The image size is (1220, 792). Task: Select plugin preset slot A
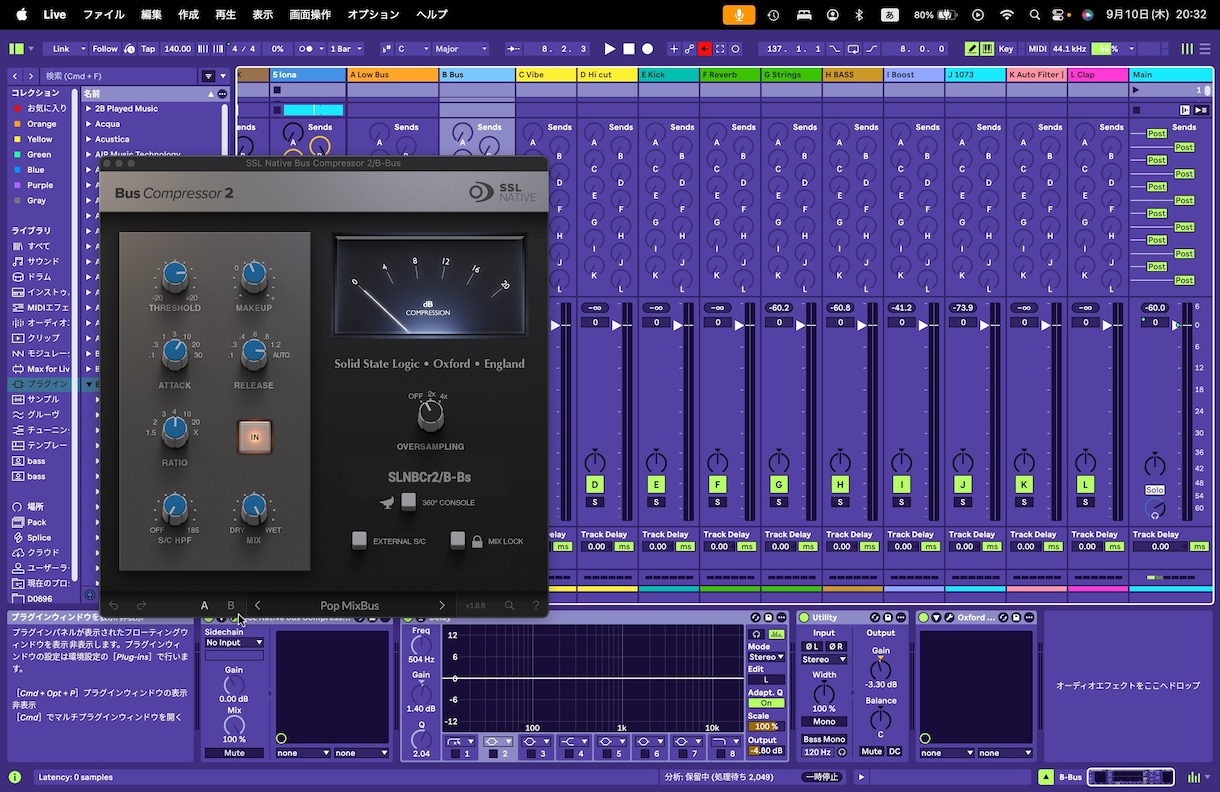pos(204,605)
